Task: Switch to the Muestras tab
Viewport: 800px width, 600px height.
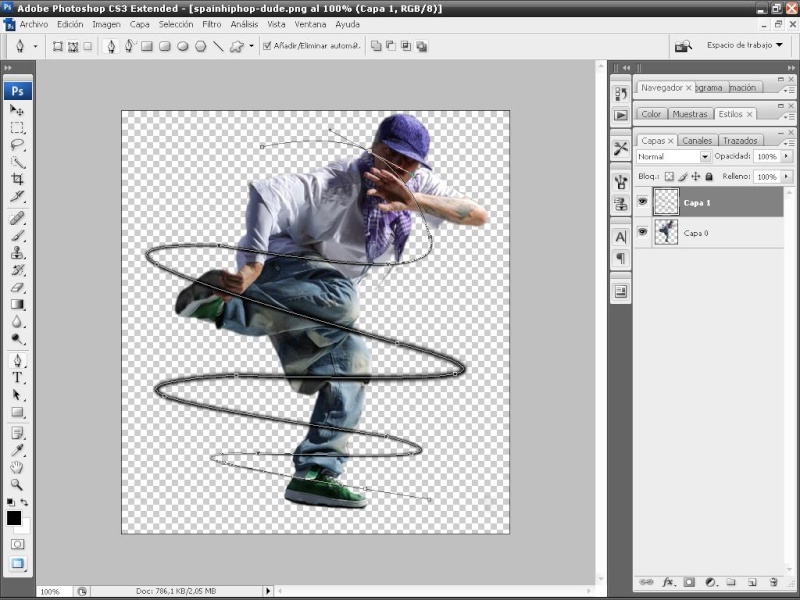Action: pyautogui.click(x=689, y=114)
